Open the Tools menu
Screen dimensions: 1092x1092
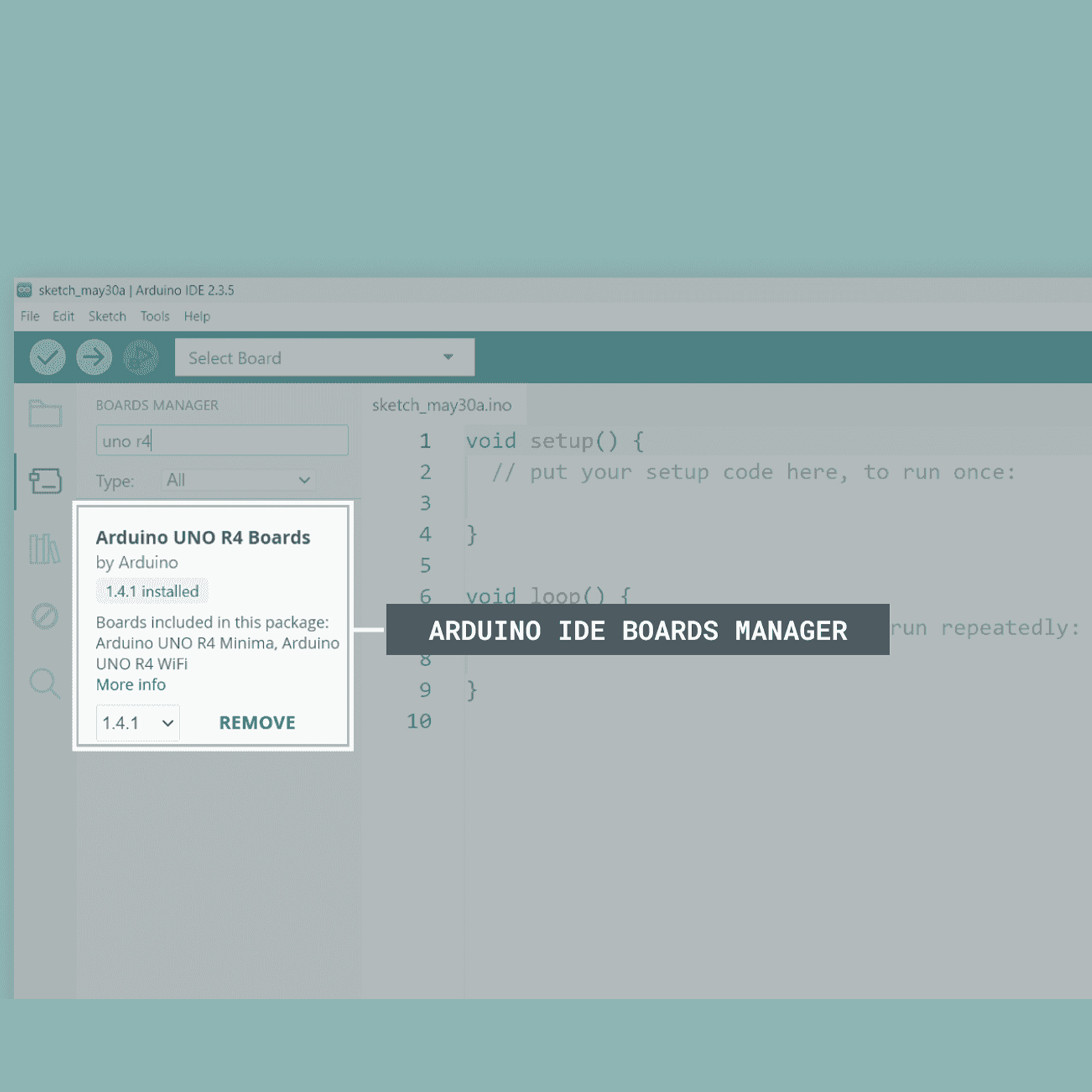(155, 316)
